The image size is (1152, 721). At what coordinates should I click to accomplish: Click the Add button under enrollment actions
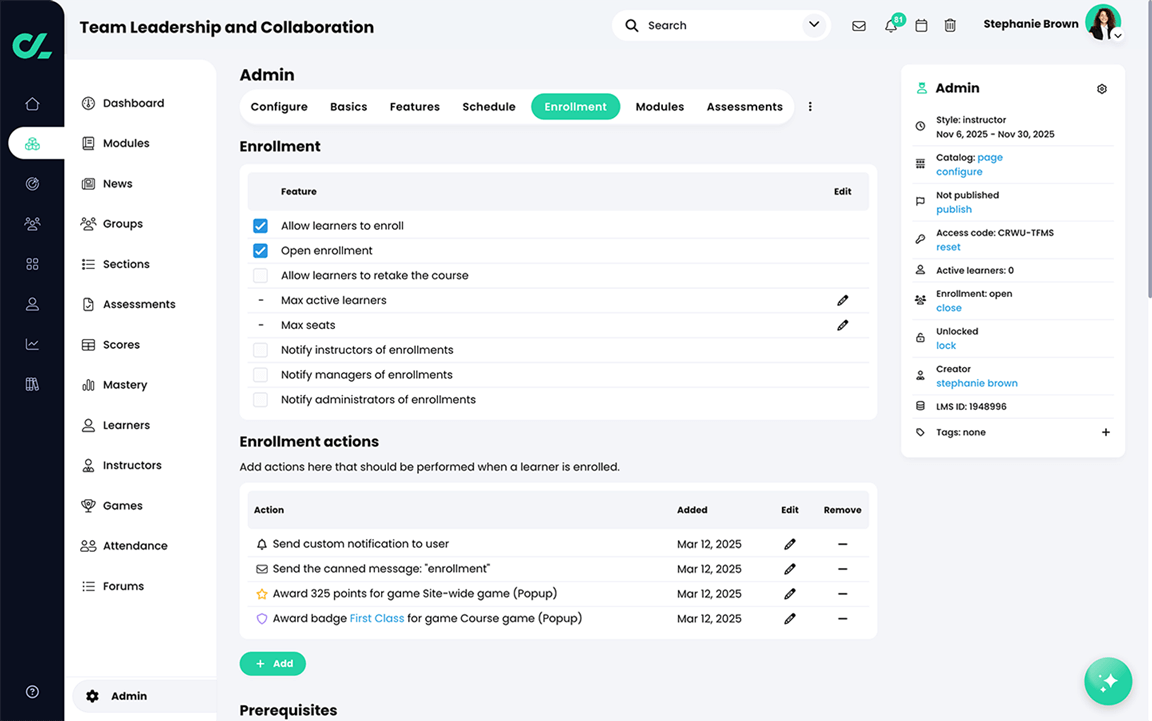pyautogui.click(x=272, y=663)
